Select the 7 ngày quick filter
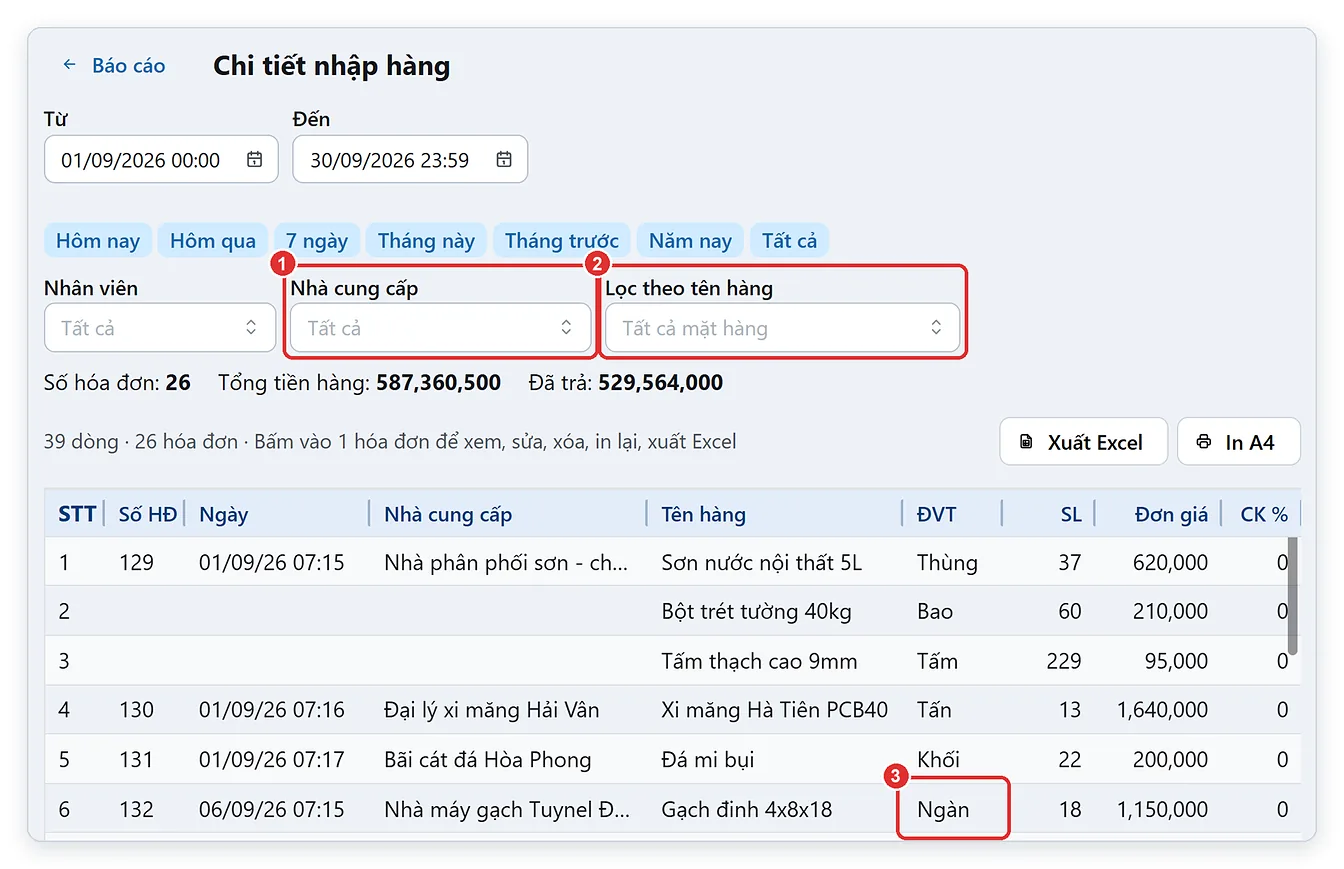The height and width of the screenshot is (869, 1344). (317, 241)
